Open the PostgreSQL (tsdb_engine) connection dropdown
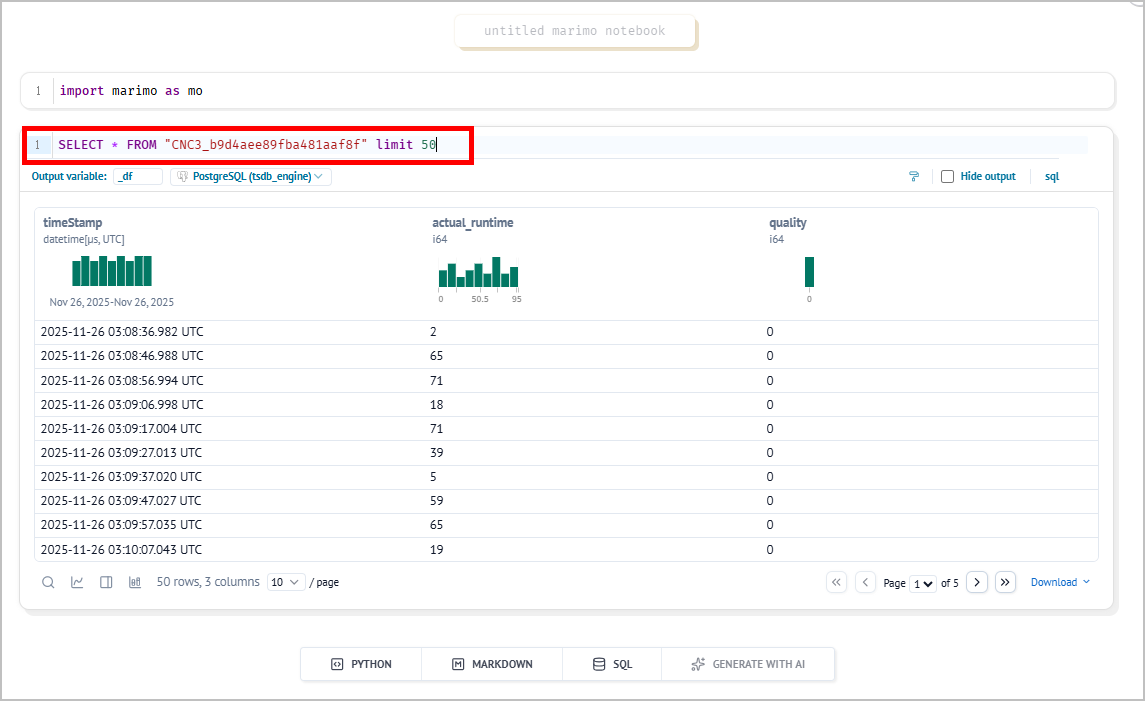This screenshot has height=701, width=1145. click(251, 177)
